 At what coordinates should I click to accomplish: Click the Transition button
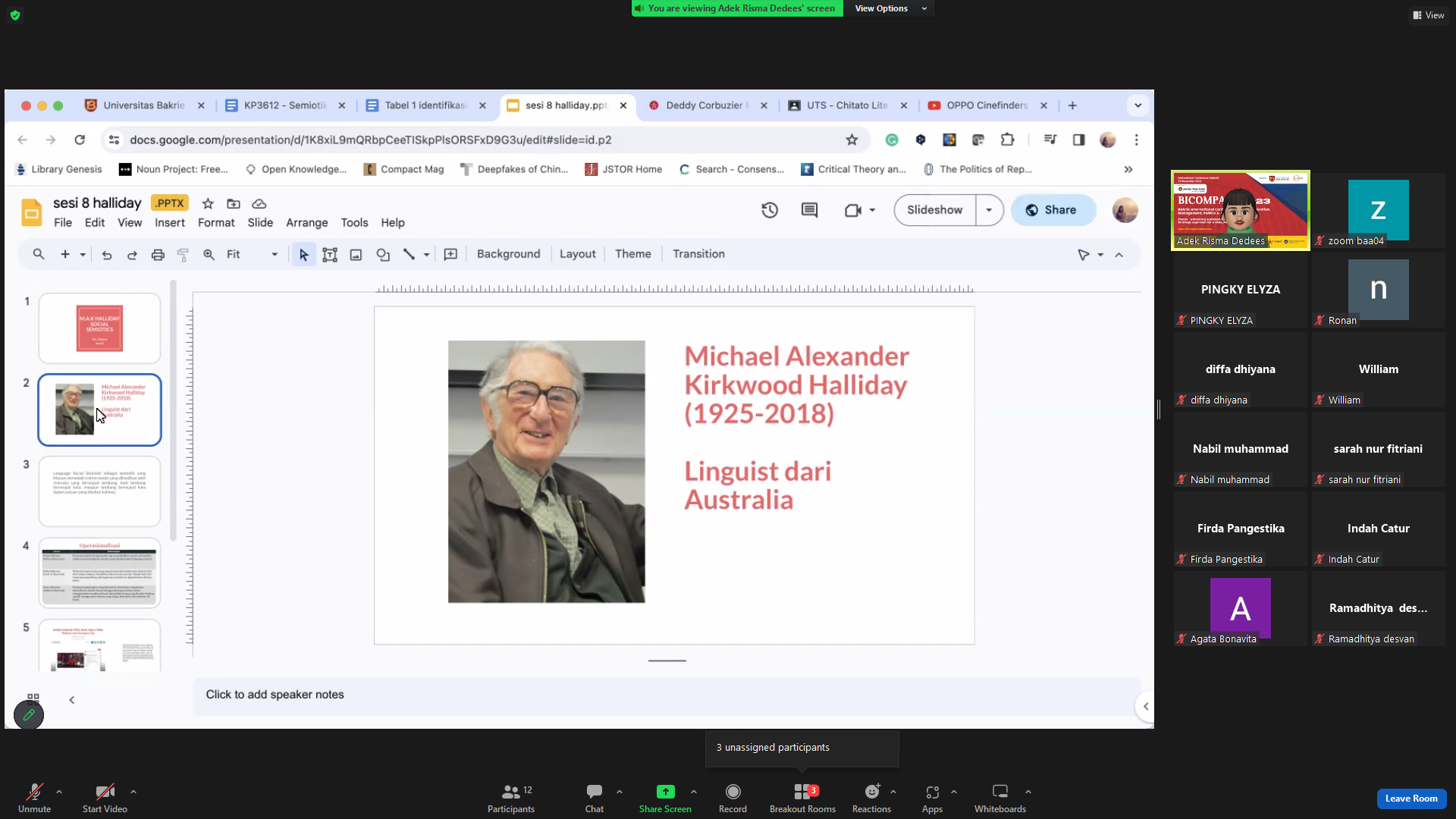click(698, 254)
